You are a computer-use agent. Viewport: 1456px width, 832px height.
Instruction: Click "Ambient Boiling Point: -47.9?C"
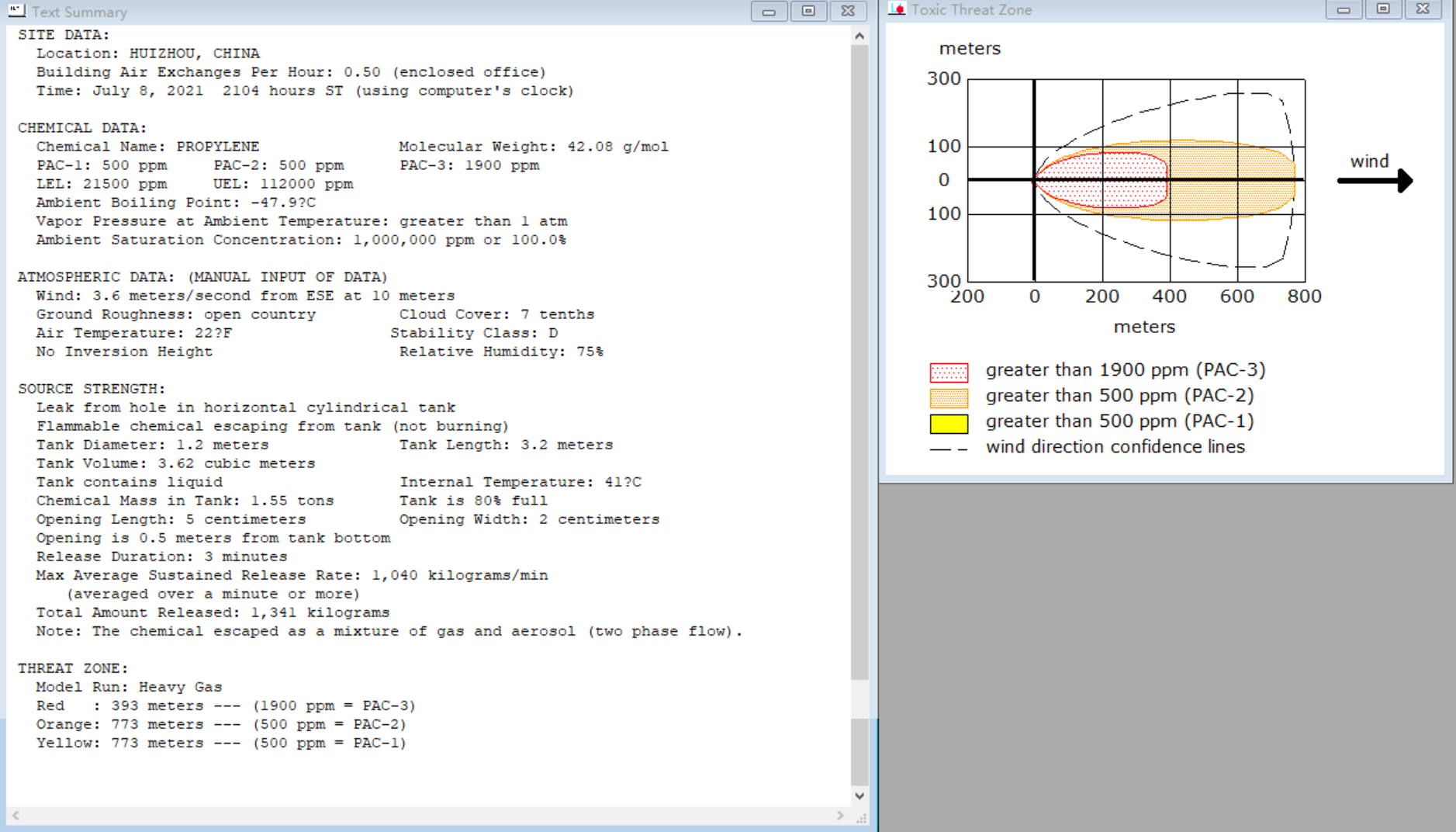(x=176, y=203)
